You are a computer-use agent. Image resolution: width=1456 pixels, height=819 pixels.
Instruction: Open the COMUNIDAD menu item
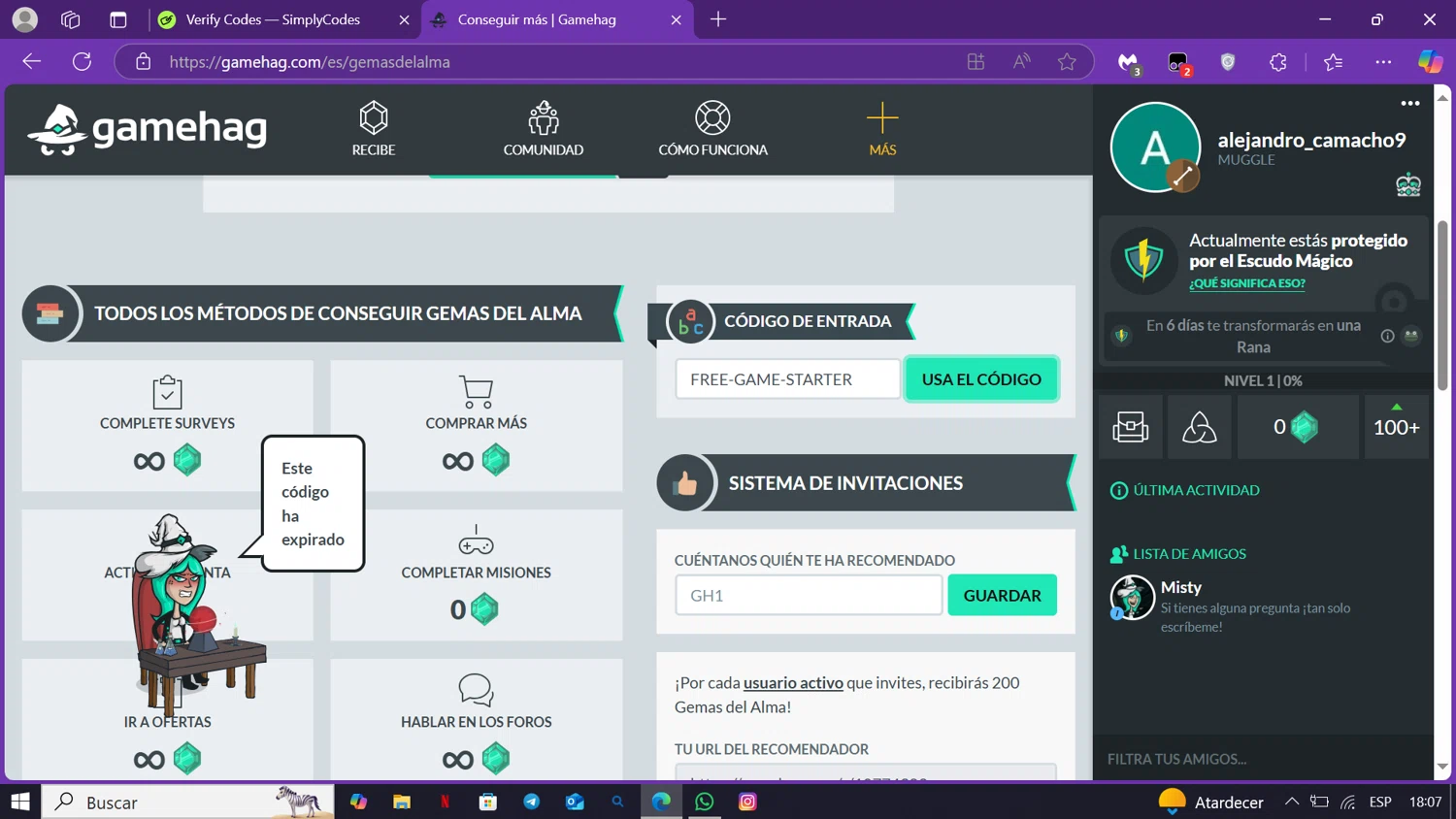pyautogui.click(x=543, y=128)
